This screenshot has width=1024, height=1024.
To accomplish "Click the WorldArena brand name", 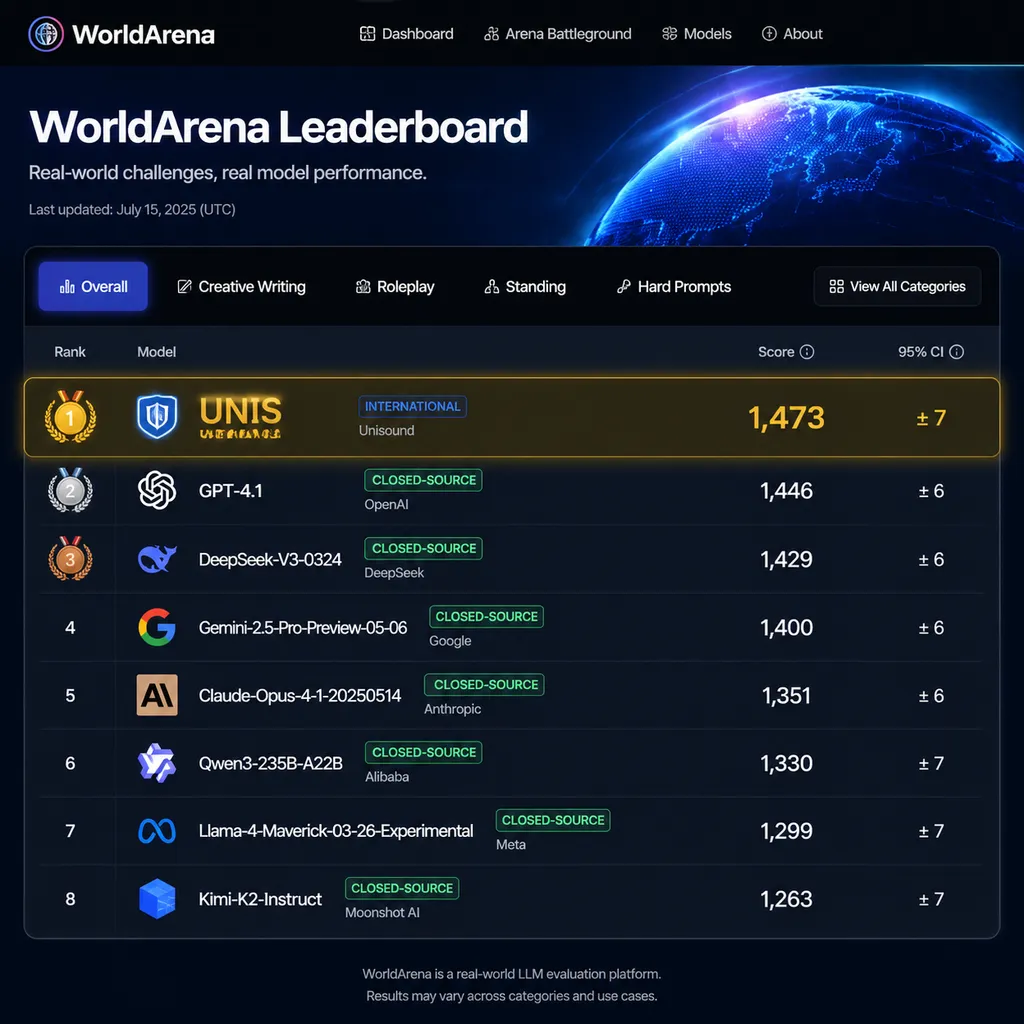I will (x=144, y=35).
